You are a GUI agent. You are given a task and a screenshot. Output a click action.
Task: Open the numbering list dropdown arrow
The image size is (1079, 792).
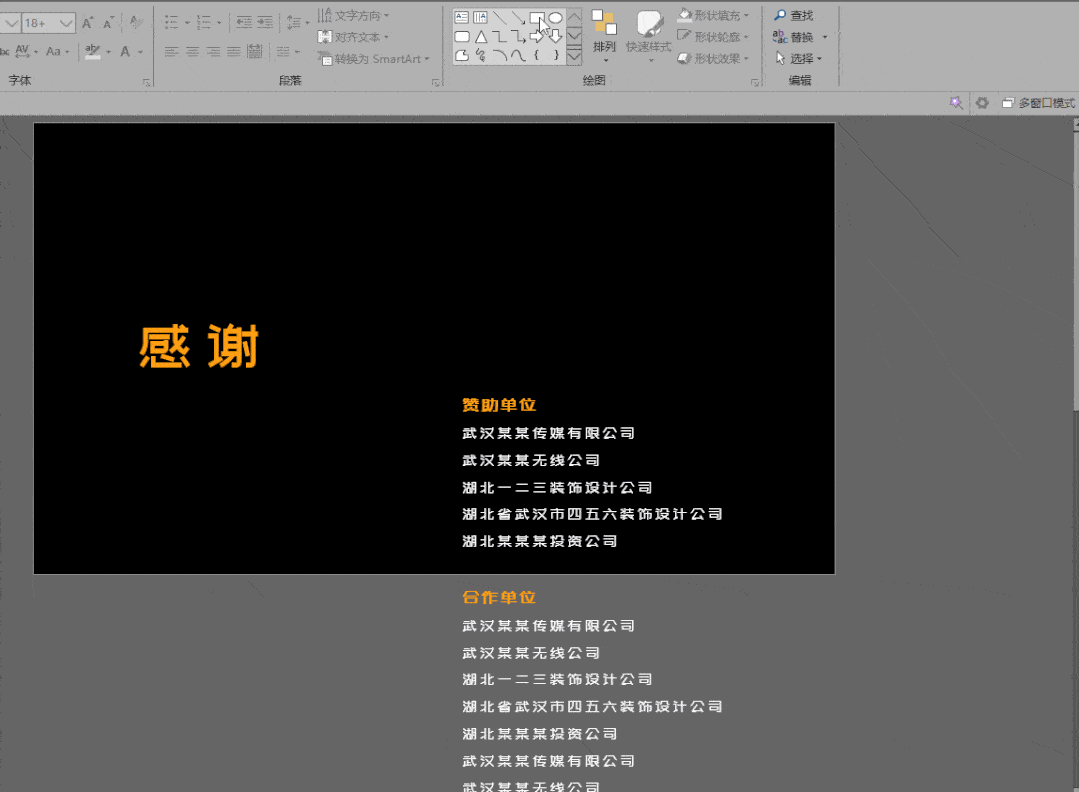coord(219,23)
